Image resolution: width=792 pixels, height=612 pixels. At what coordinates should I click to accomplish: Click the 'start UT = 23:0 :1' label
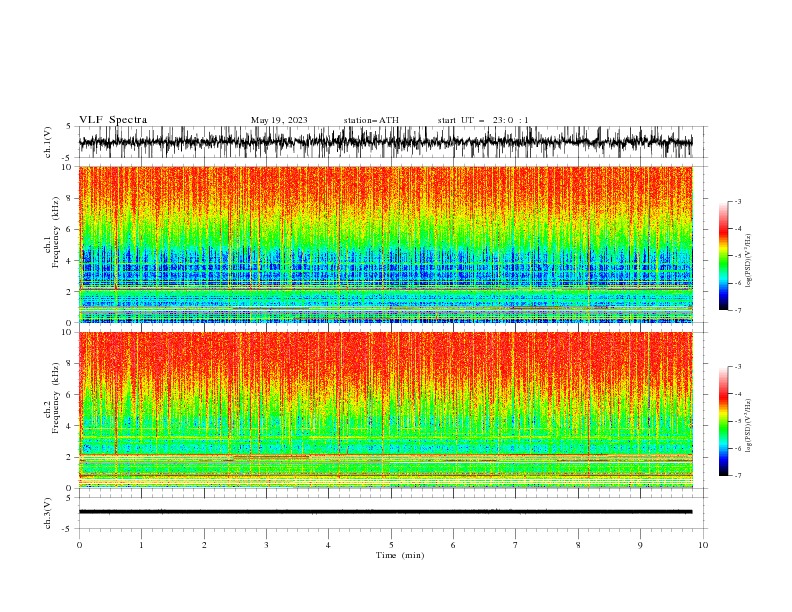pos(482,120)
